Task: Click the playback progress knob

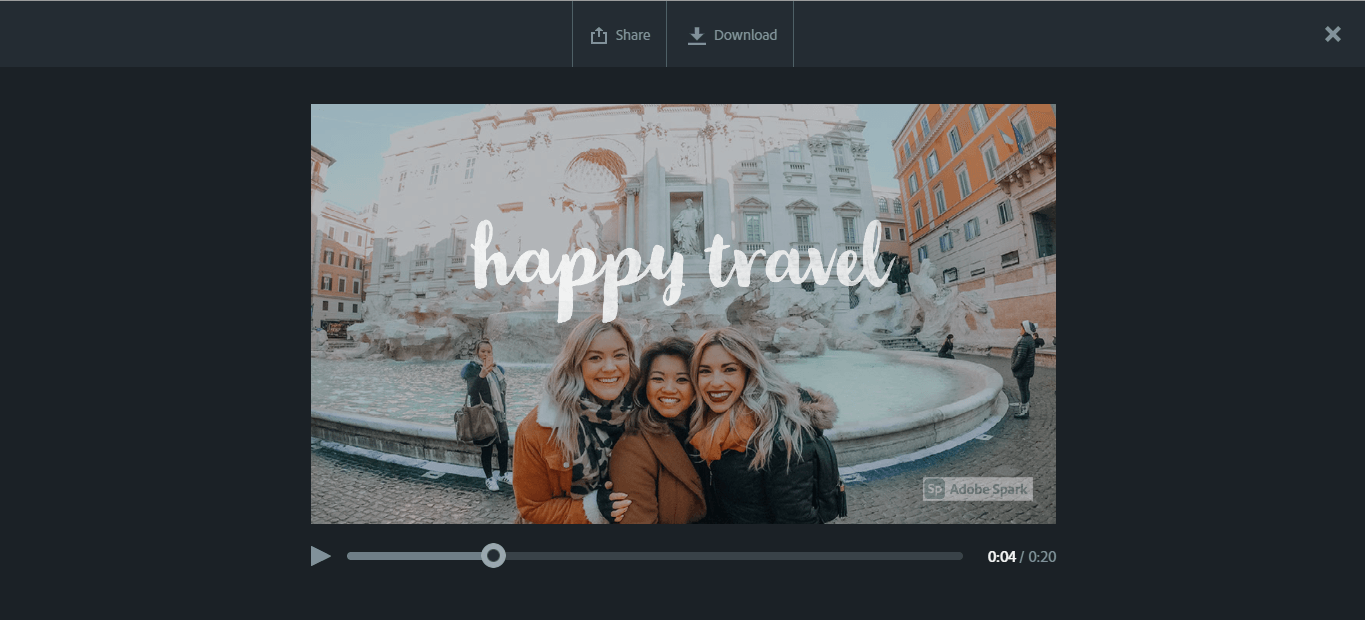Action: [493, 556]
